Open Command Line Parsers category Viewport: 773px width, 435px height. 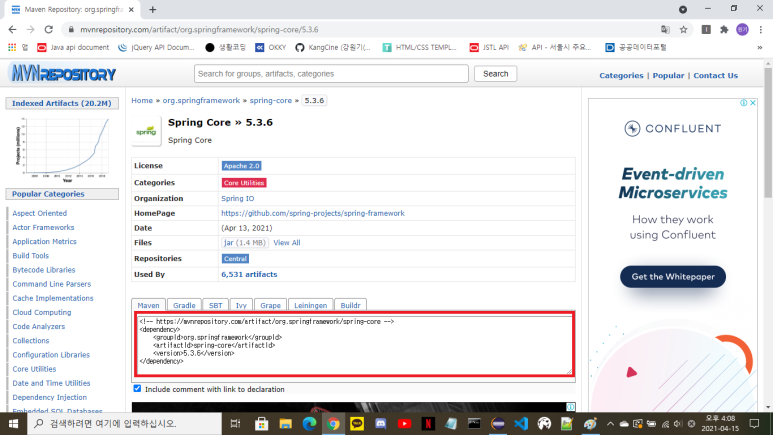(52, 284)
